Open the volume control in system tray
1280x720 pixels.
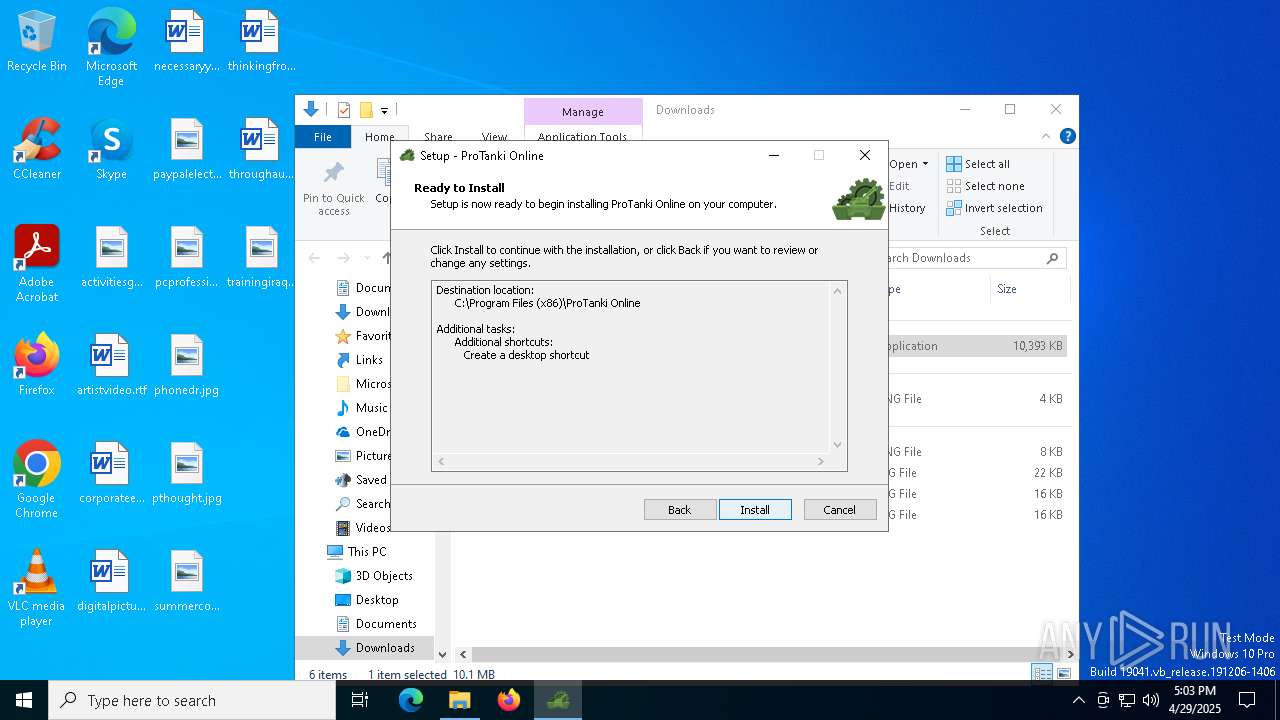pyautogui.click(x=1151, y=700)
